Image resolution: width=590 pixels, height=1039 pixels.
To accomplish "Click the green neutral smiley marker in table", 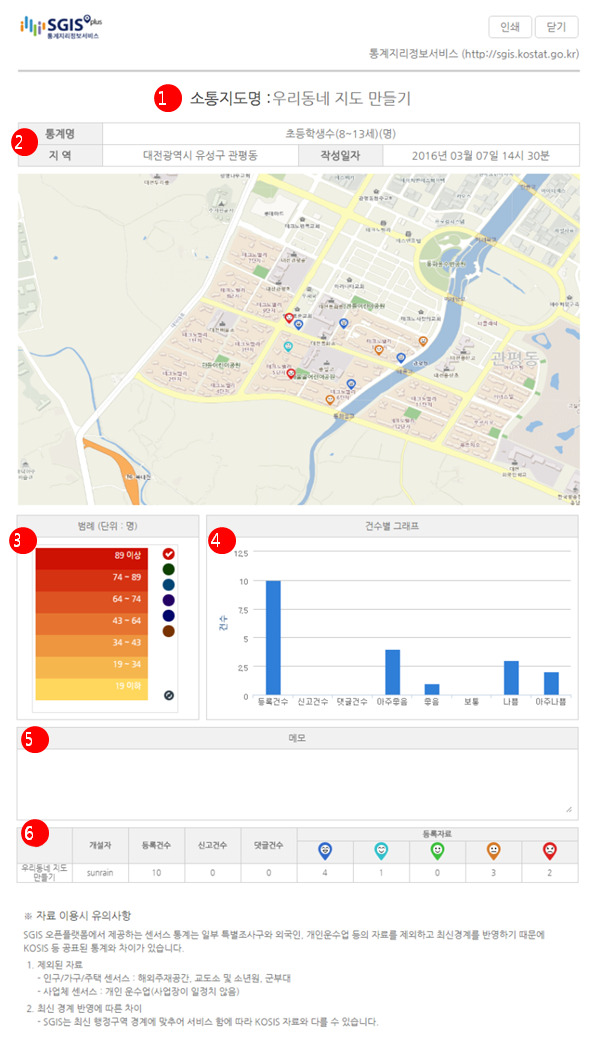I will pos(437,850).
